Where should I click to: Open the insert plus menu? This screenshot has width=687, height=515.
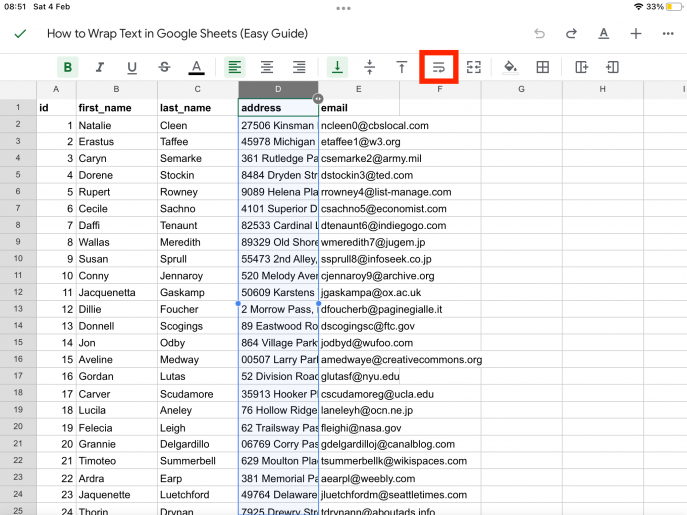pos(636,34)
